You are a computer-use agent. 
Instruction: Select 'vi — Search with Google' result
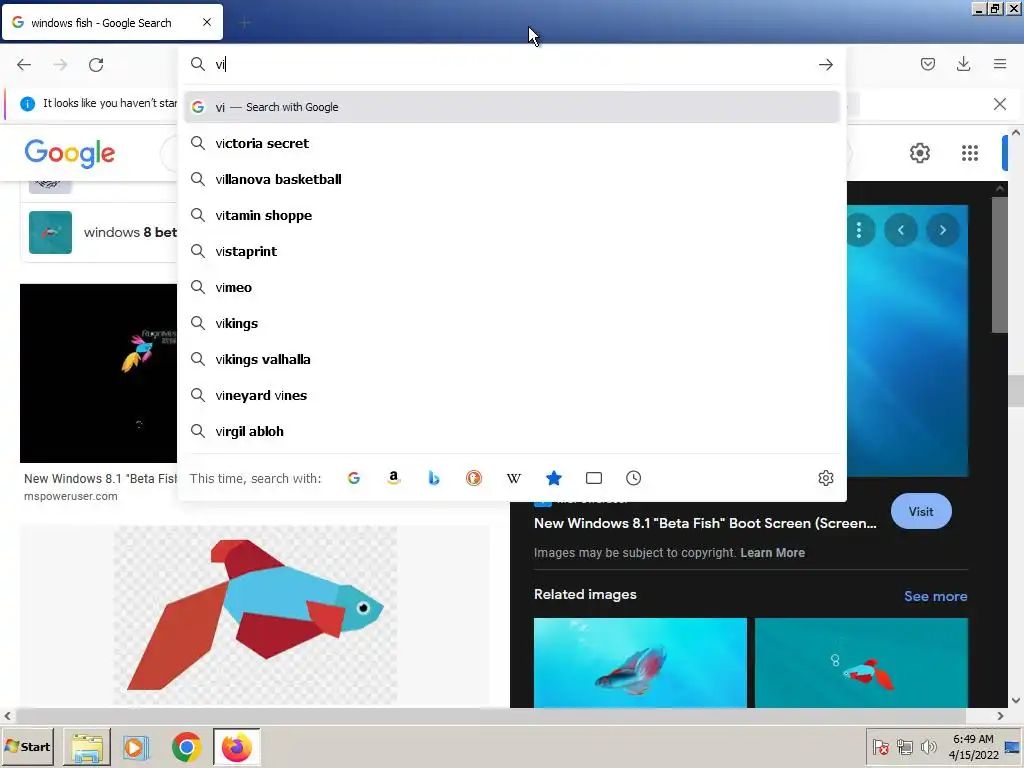tap(512, 107)
